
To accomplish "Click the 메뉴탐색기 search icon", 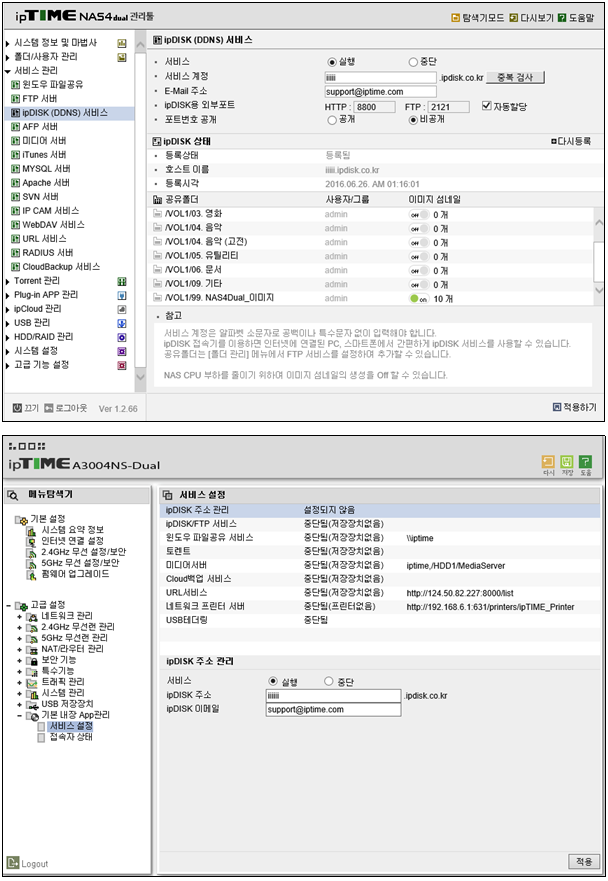I will point(13,495).
